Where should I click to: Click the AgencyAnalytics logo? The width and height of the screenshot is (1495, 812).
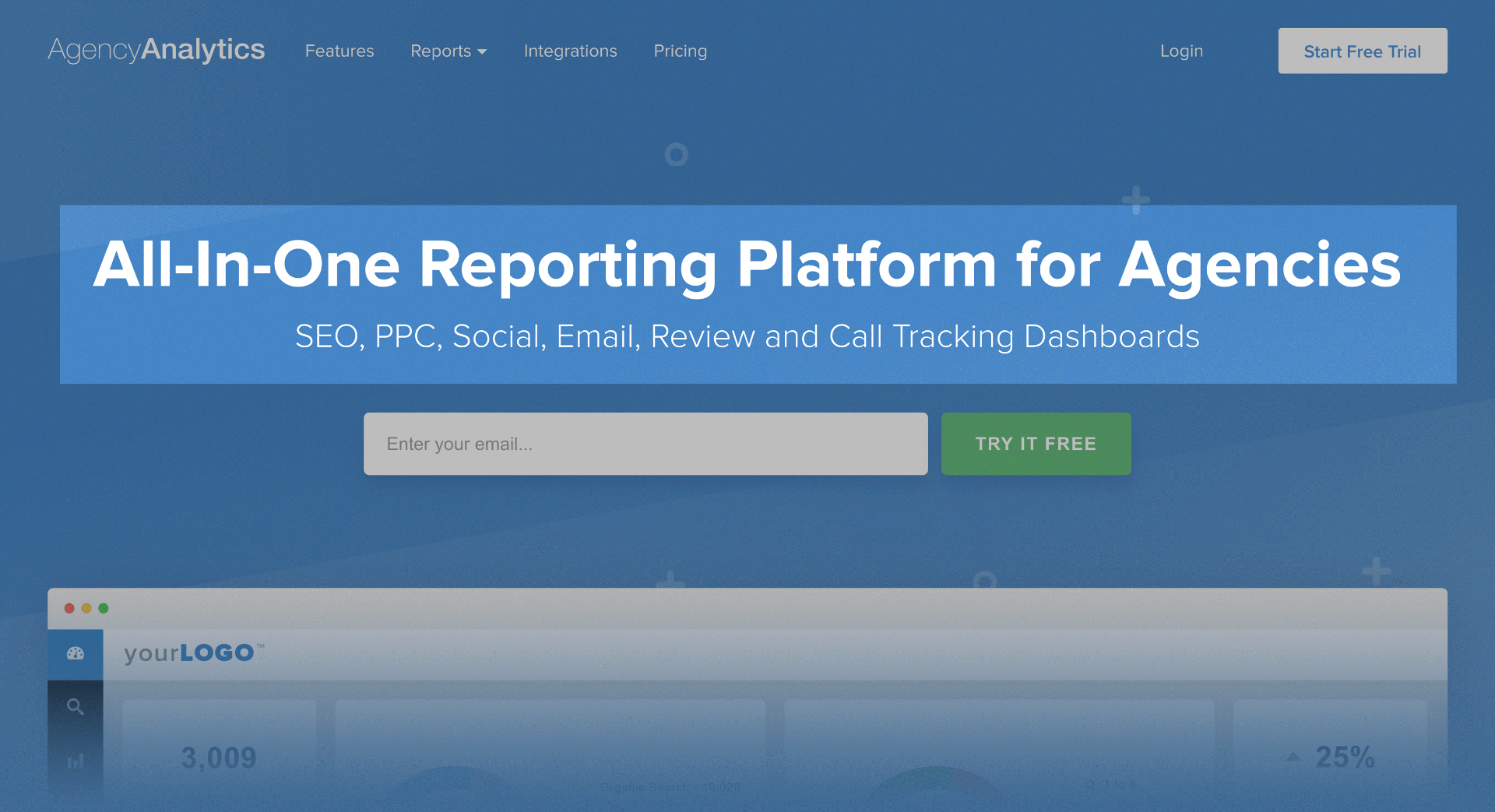click(x=157, y=50)
